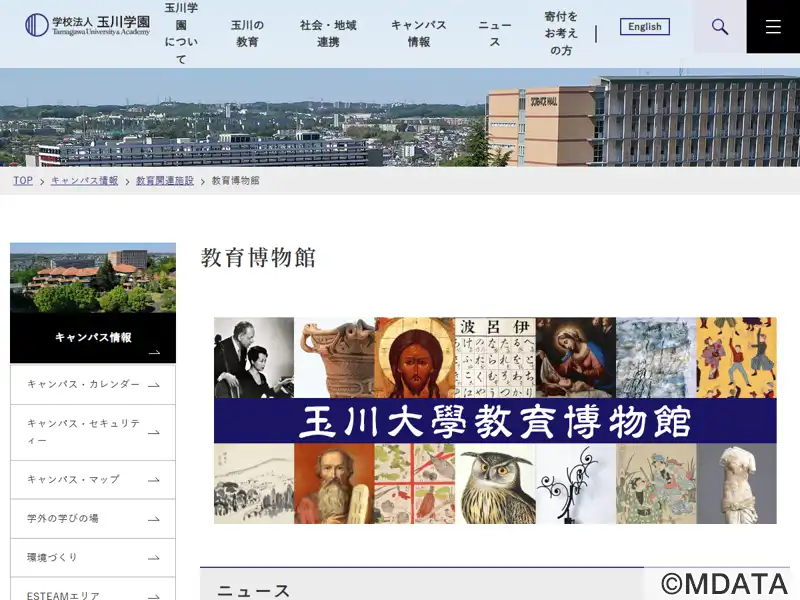Go to TOP breadcrumb link
The image size is (800, 600).
(x=23, y=181)
